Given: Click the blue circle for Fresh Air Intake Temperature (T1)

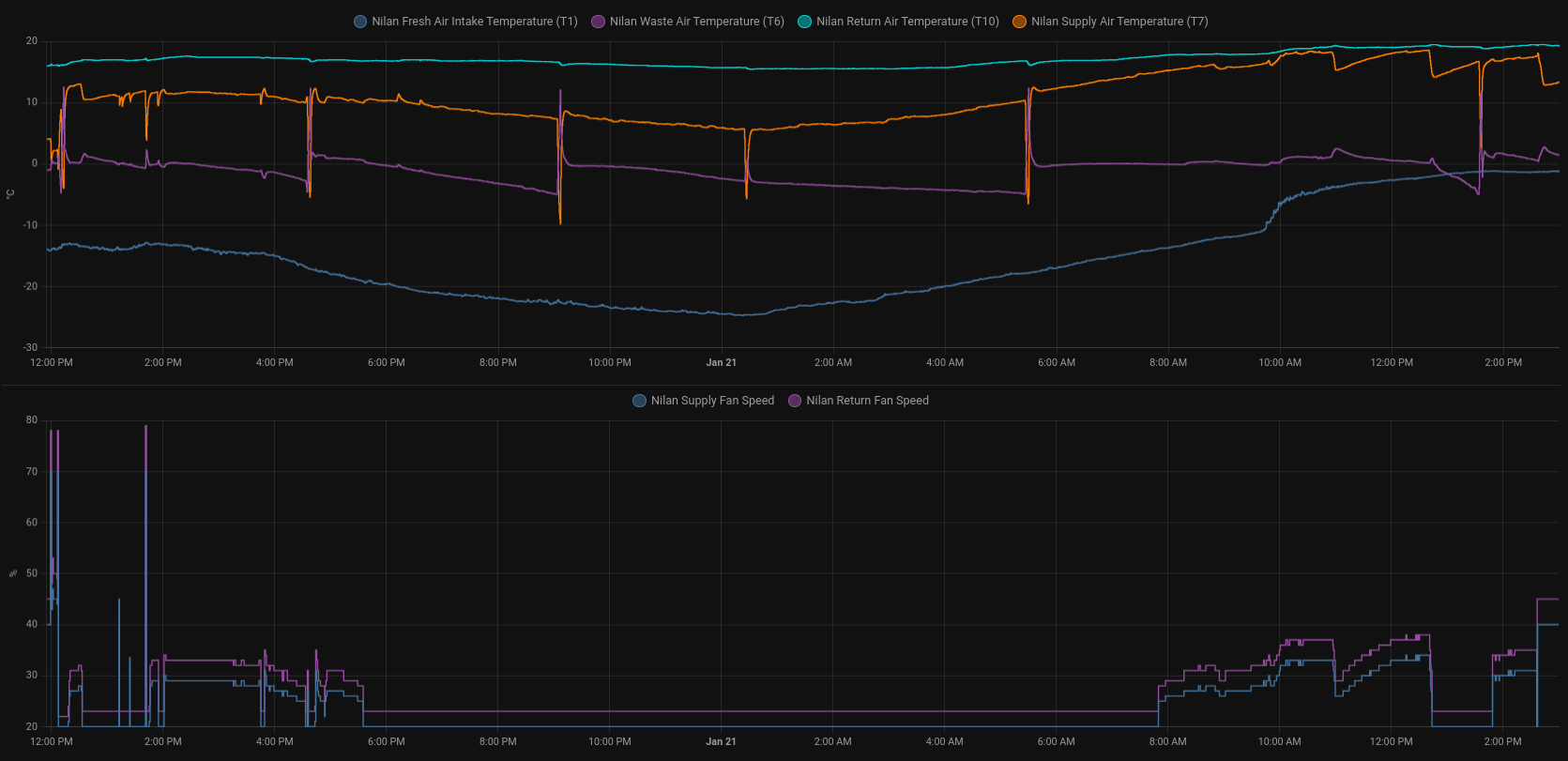Looking at the screenshot, I should tap(360, 22).
